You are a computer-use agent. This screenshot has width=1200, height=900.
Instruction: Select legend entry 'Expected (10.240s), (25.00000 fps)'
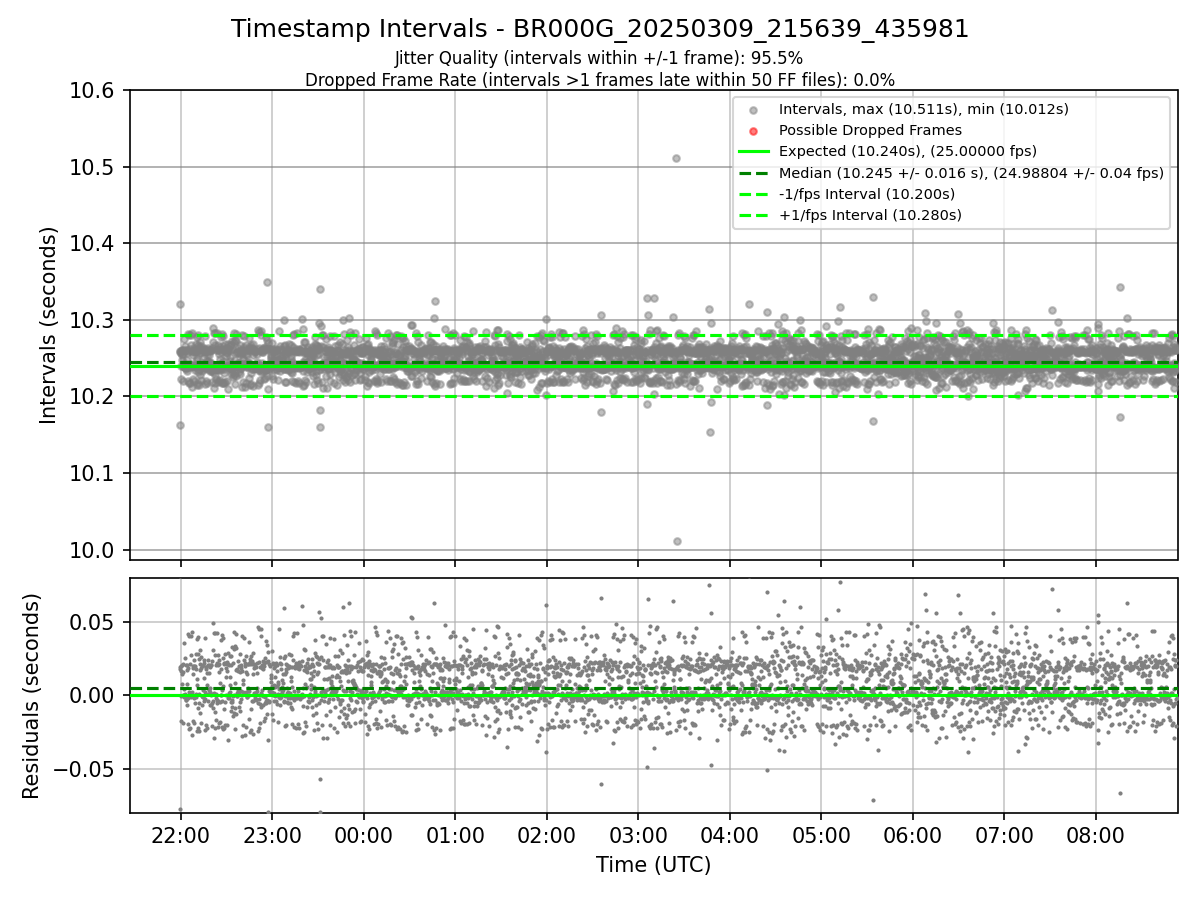coord(908,151)
